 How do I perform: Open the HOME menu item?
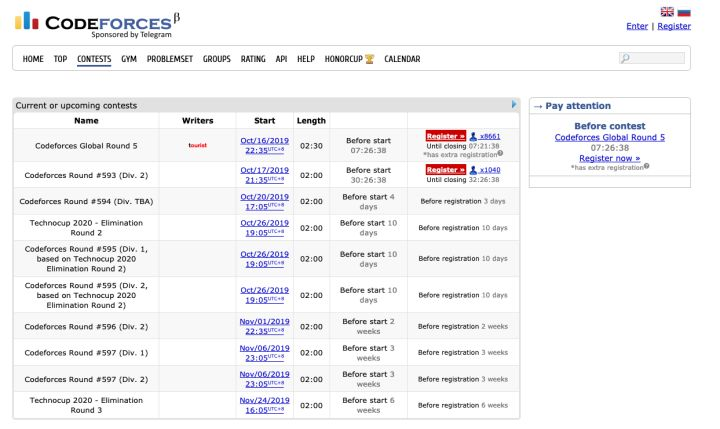(x=33, y=59)
